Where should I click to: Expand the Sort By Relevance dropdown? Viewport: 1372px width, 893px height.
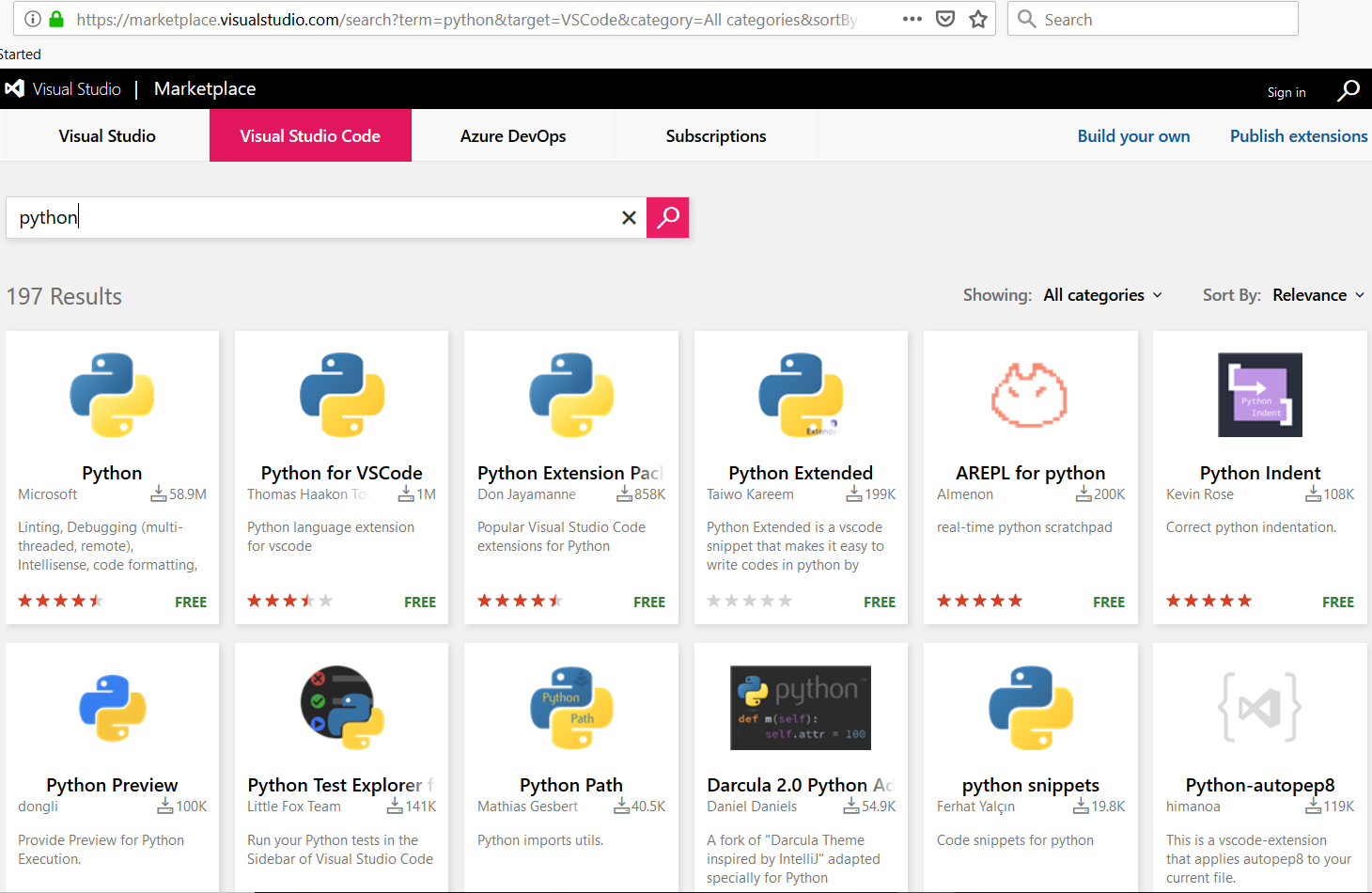pos(1318,295)
